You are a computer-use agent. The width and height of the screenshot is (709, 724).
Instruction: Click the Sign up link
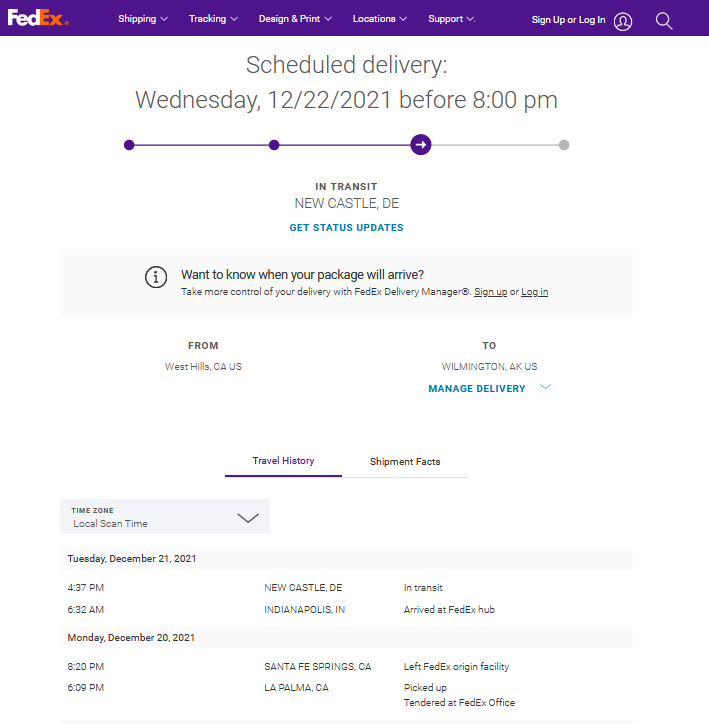coord(490,292)
